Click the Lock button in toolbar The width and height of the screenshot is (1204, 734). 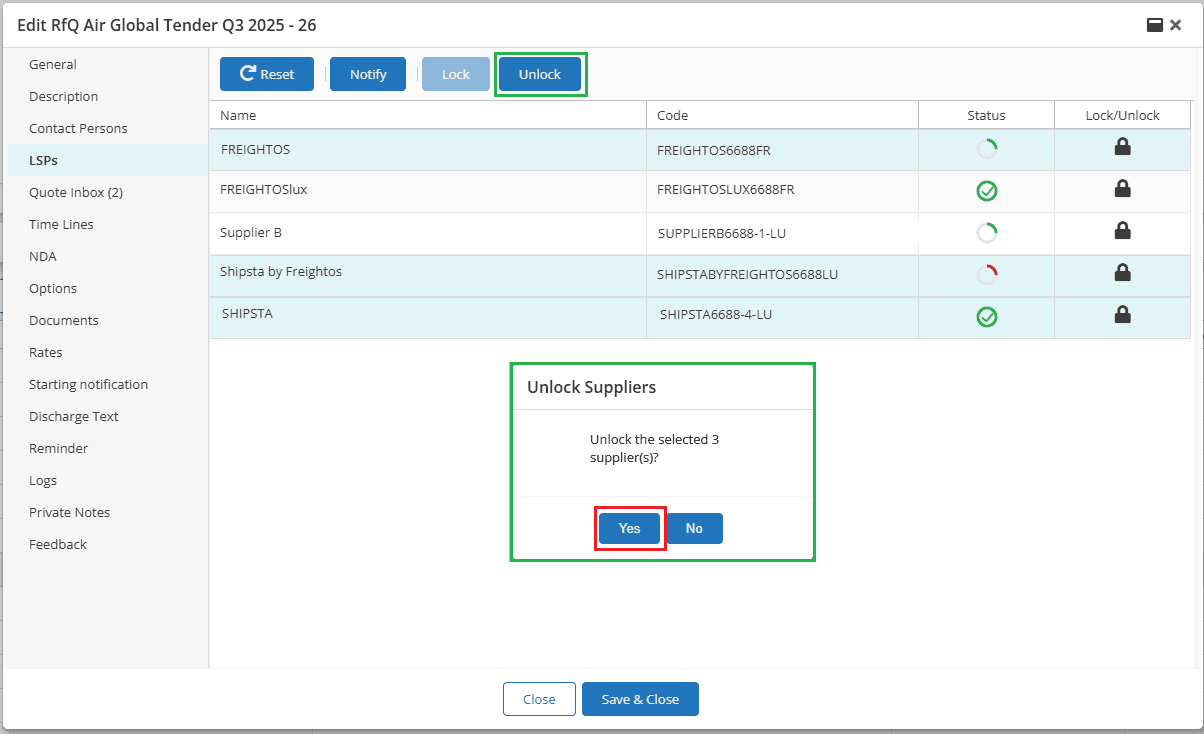(456, 74)
